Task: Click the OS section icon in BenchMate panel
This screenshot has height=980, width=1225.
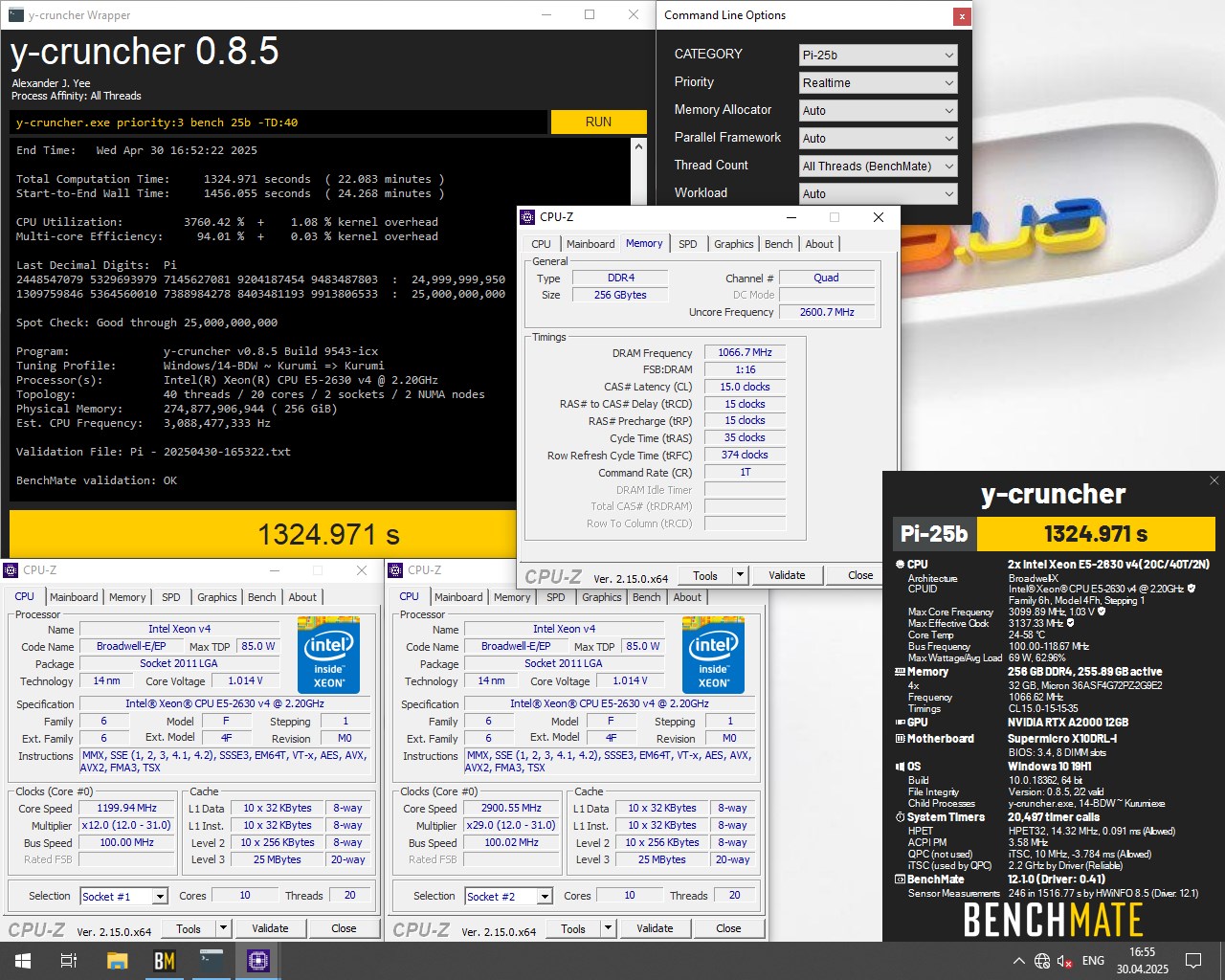Action: point(900,767)
